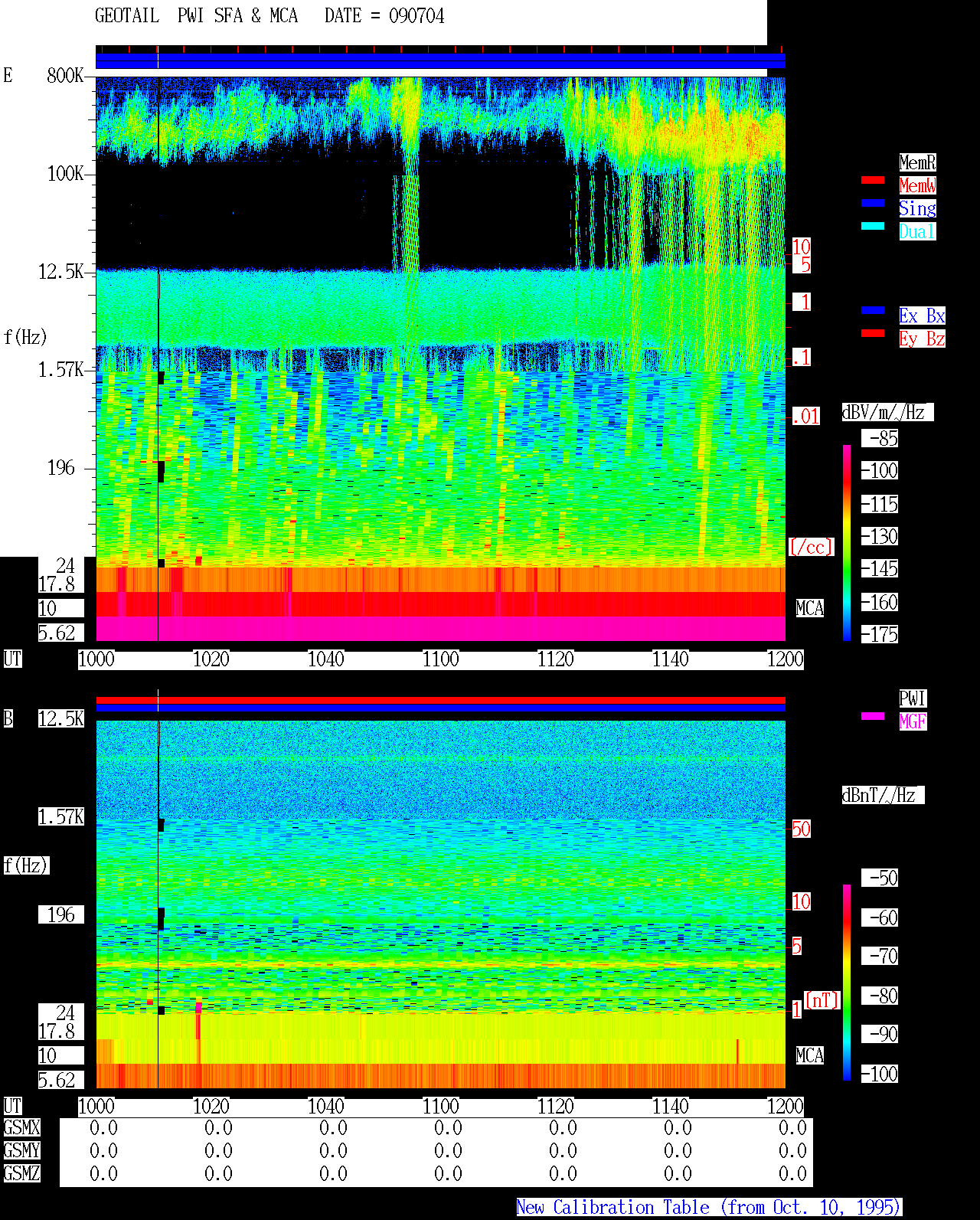Click the 1100 UT tick on the electric panel axis

441,659
